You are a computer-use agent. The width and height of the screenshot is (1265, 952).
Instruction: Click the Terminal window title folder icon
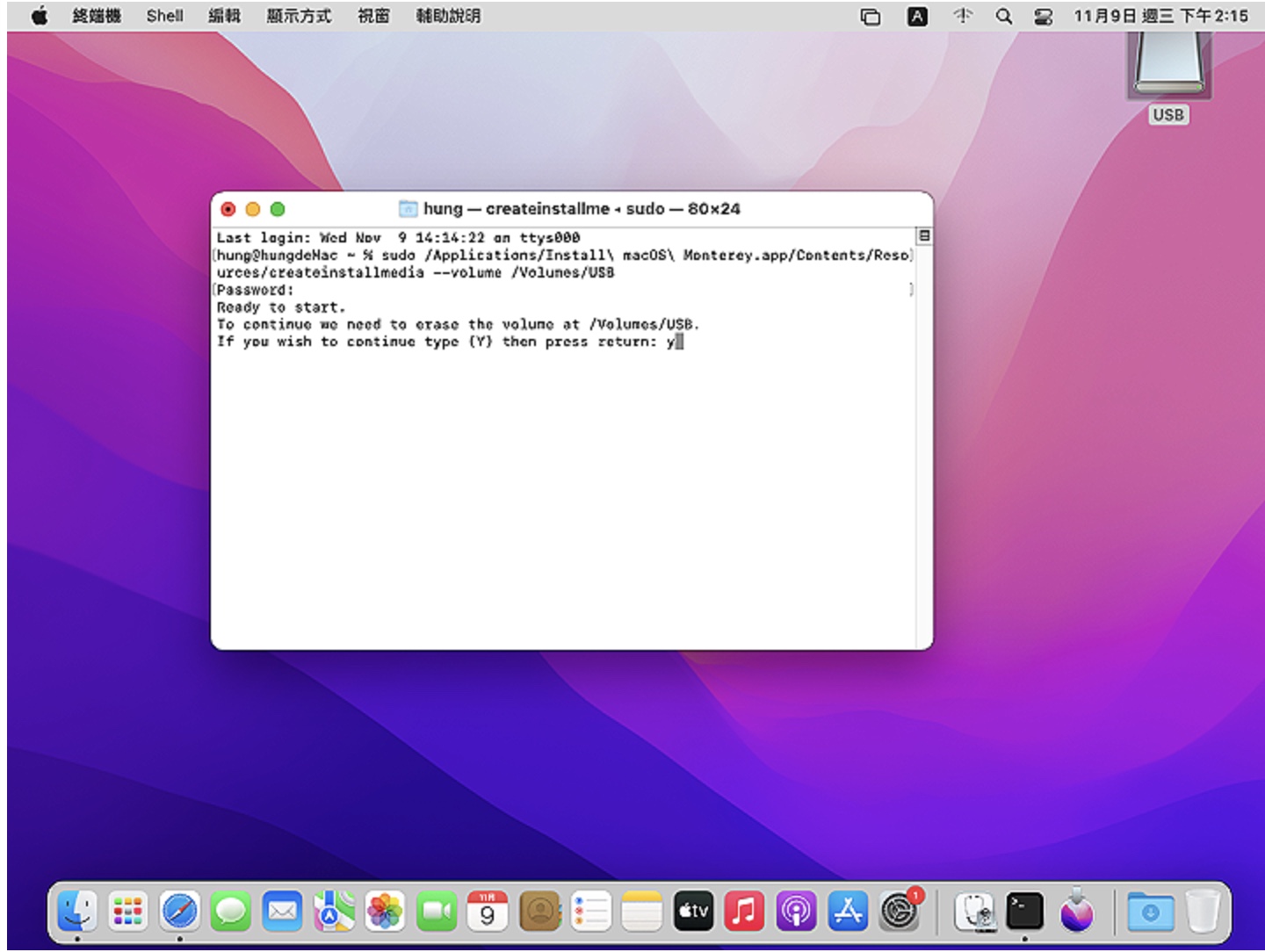pyautogui.click(x=408, y=208)
